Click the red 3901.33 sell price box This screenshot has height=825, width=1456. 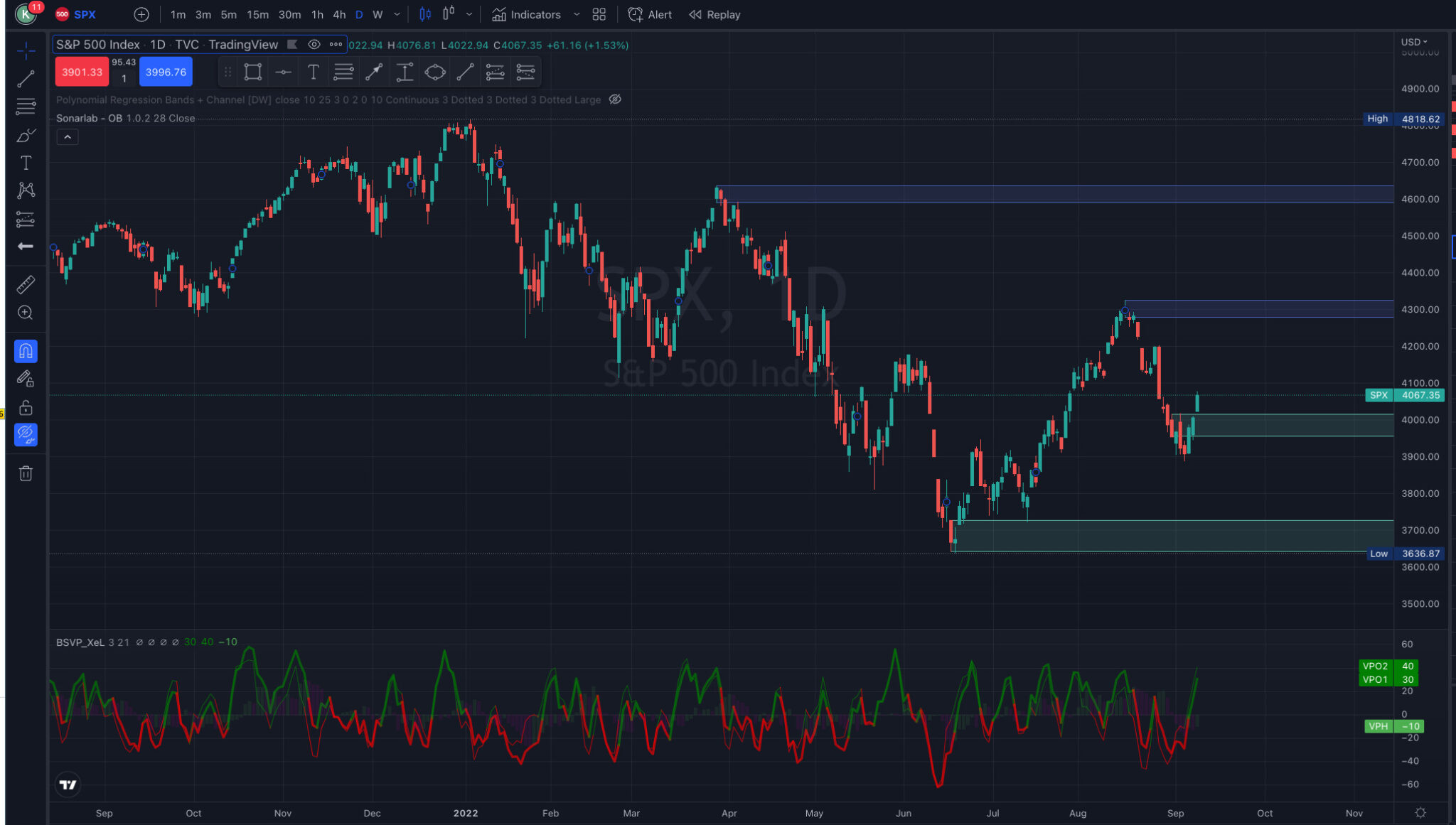pos(82,72)
